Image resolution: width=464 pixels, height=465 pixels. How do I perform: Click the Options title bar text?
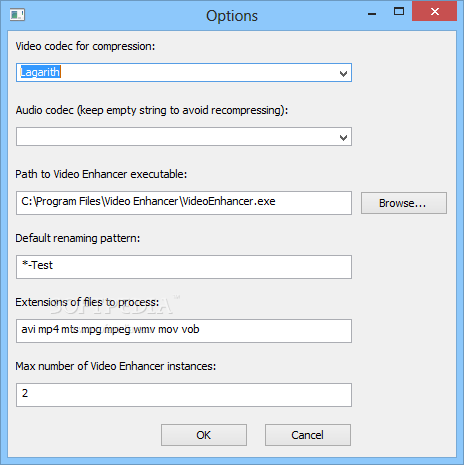tap(232, 16)
